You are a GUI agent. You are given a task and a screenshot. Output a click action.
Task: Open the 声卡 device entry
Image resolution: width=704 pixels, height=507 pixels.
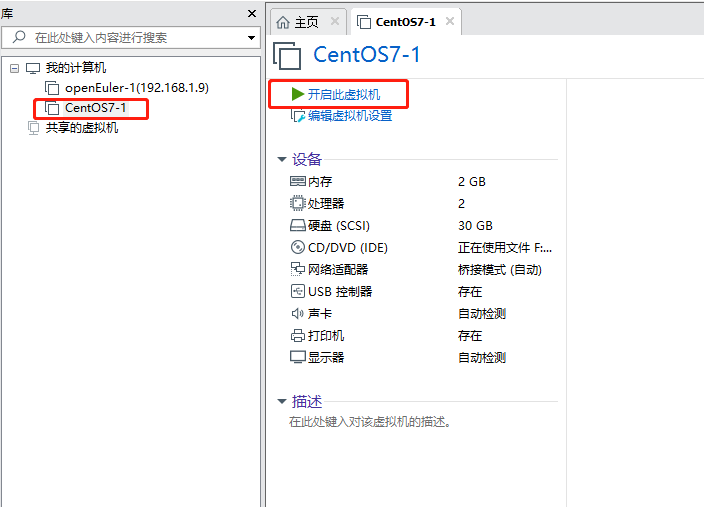(x=320, y=313)
